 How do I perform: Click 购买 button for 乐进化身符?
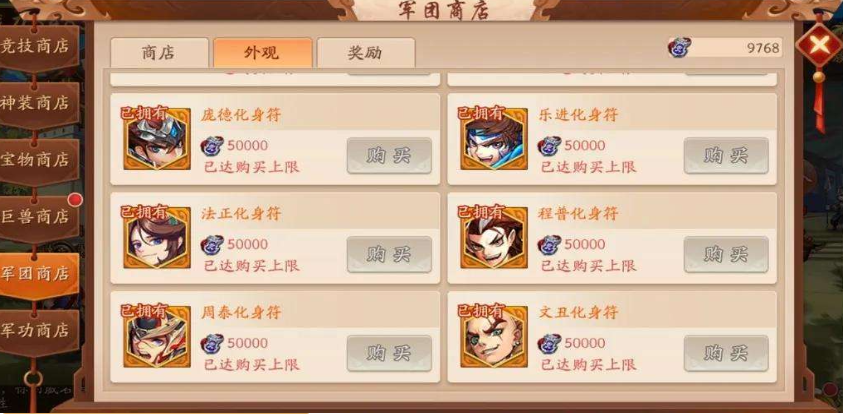pyautogui.click(x=726, y=156)
